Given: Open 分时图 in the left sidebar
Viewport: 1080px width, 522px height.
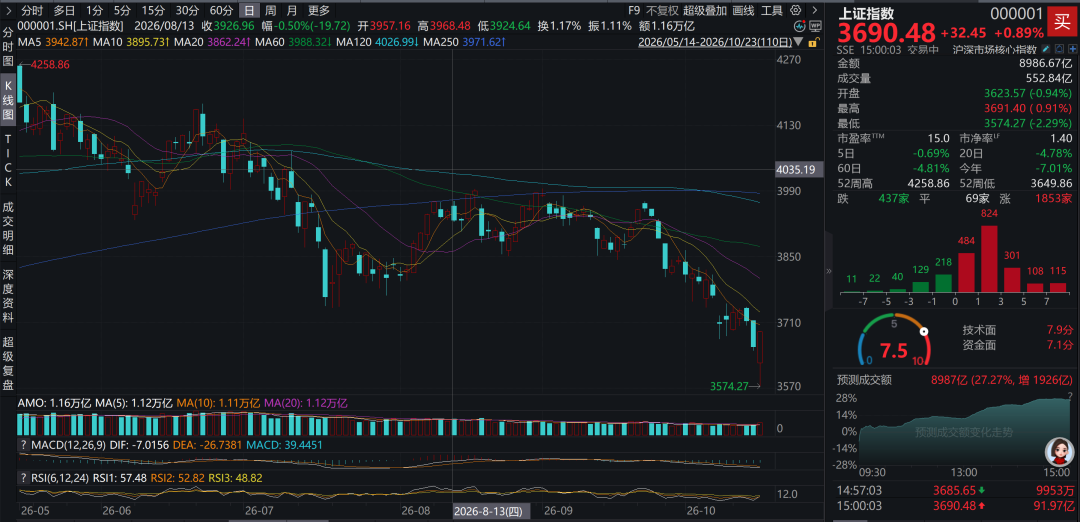Looking at the screenshot, I should click(x=8, y=45).
